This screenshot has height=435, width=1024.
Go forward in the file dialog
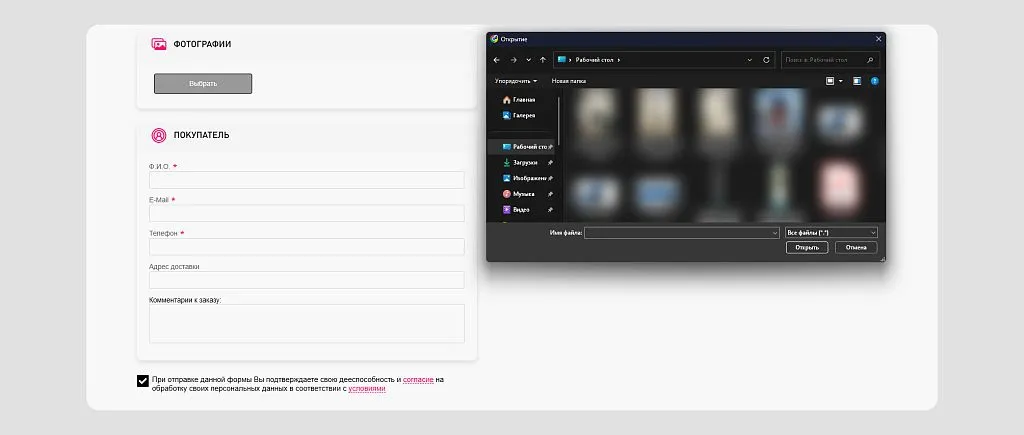click(513, 60)
